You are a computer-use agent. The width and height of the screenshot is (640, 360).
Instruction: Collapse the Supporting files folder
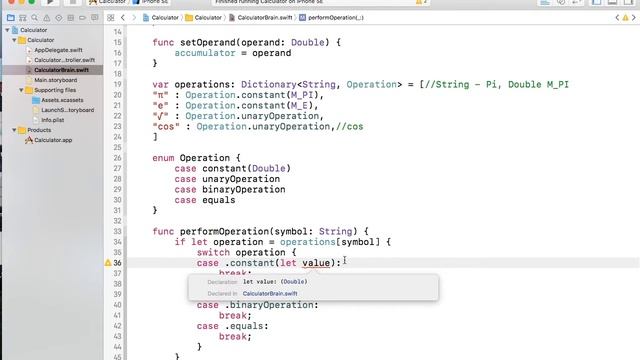click(x=21, y=90)
